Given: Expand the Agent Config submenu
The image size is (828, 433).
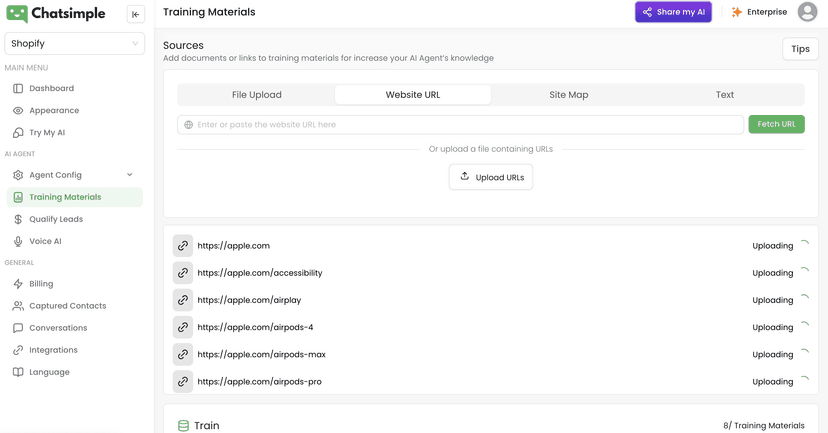Looking at the screenshot, I should pyautogui.click(x=74, y=175).
